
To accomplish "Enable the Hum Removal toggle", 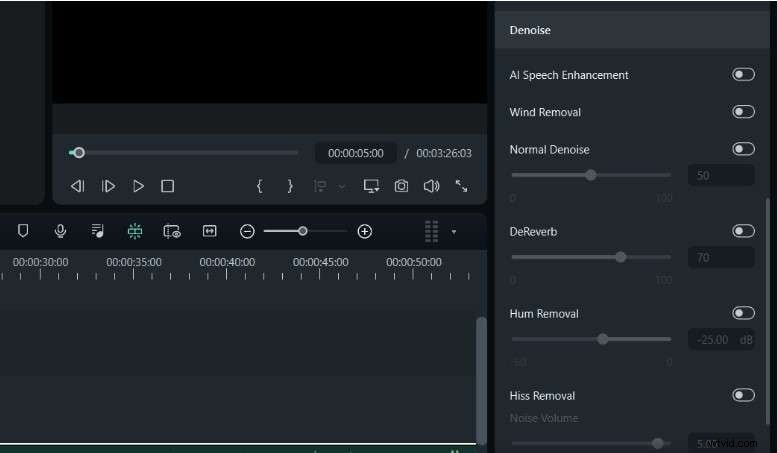I will tap(743, 313).
